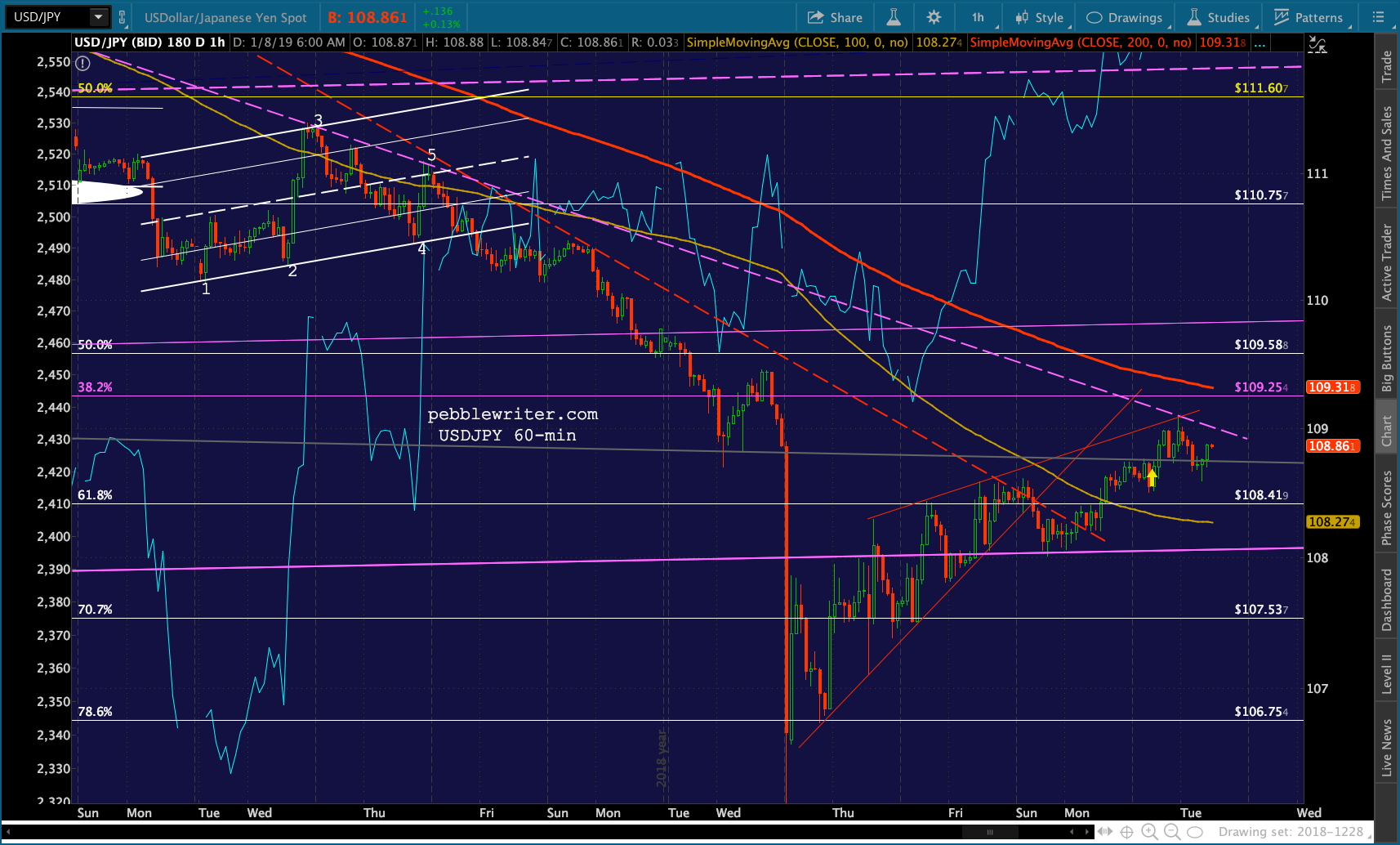Toggle the Level II side panel
This screenshot has width=1400, height=845.
(1386, 673)
